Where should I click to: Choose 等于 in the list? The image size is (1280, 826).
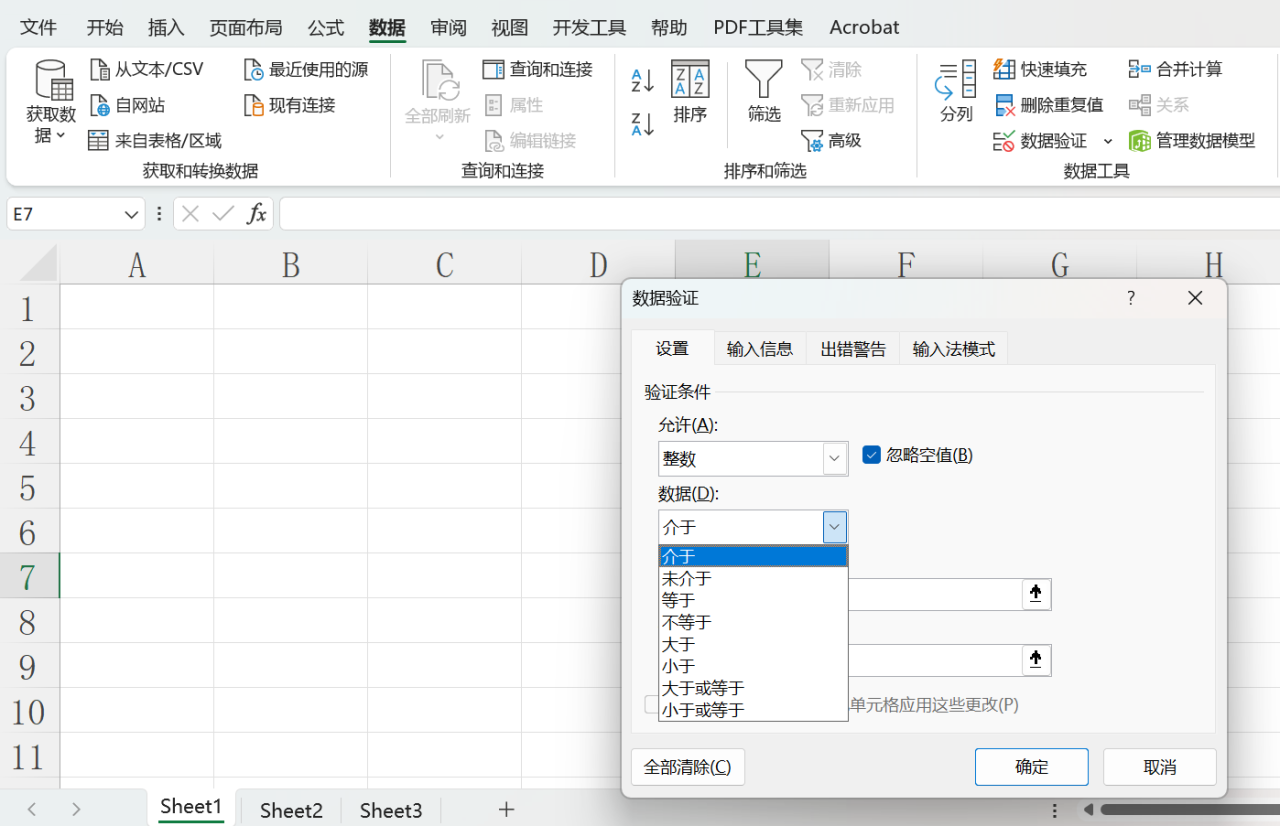753,600
